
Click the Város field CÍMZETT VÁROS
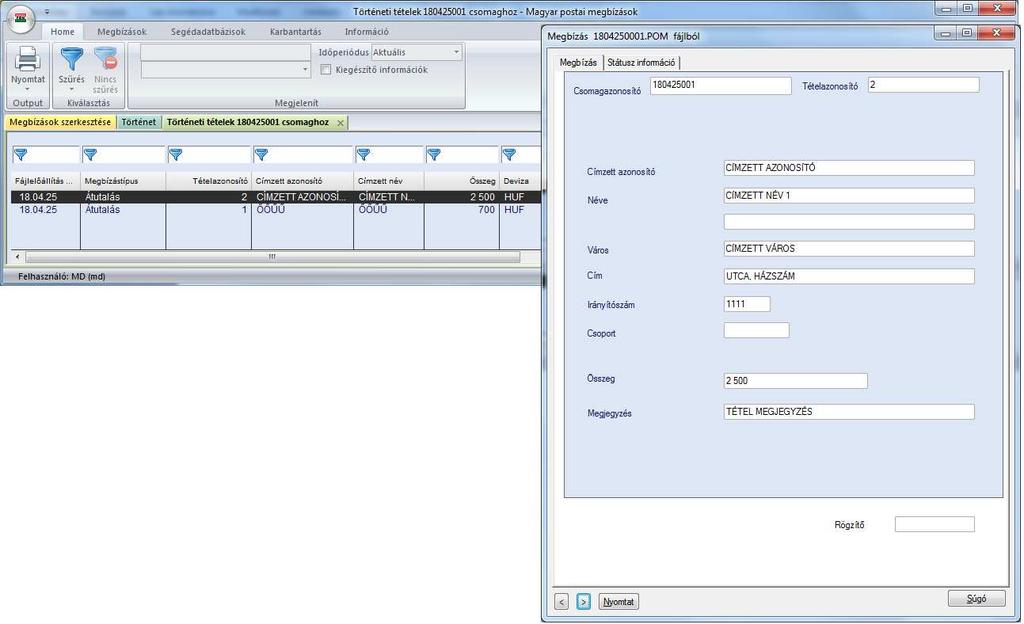click(x=849, y=249)
